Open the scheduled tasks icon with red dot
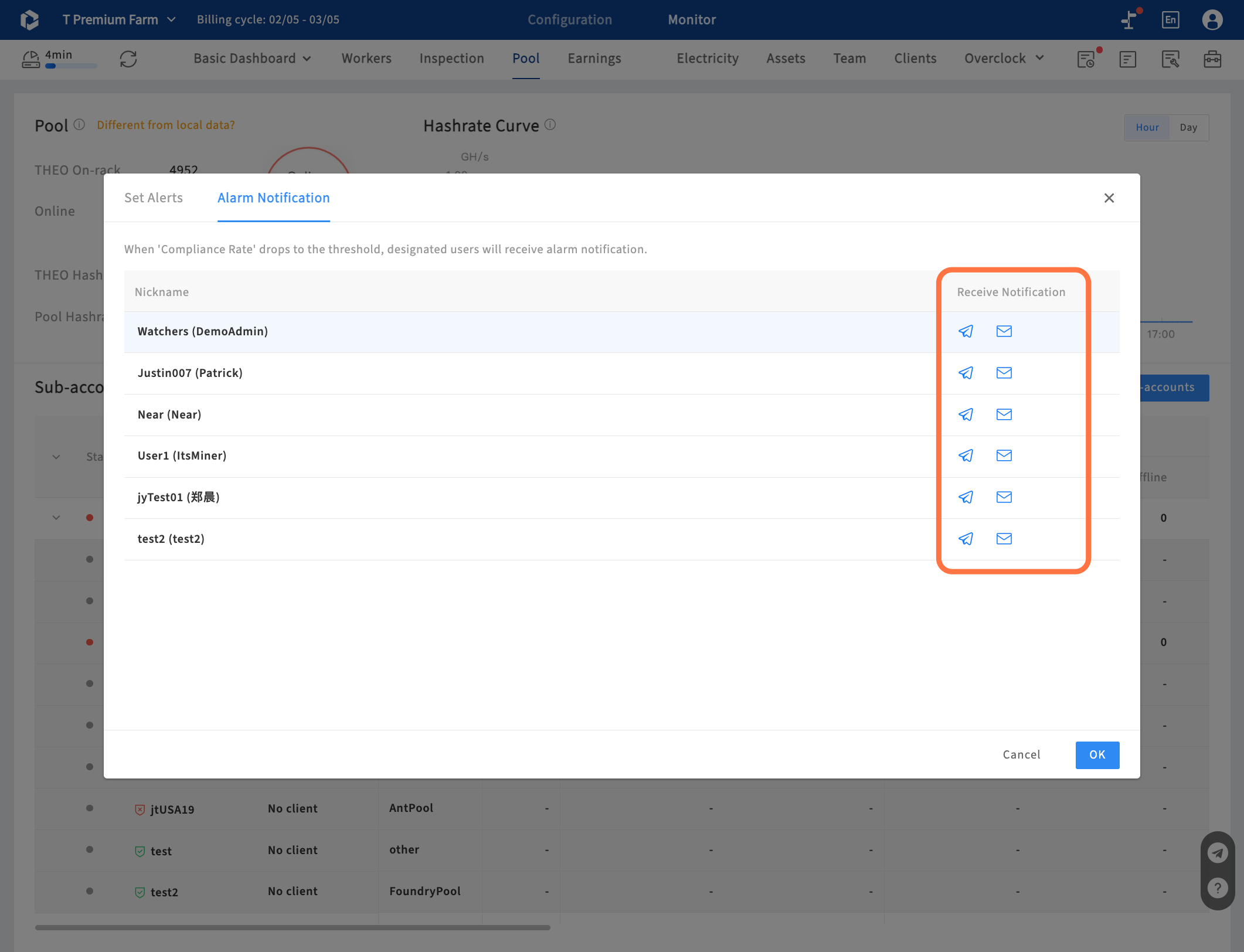The image size is (1244, 952). [1087, 58]
